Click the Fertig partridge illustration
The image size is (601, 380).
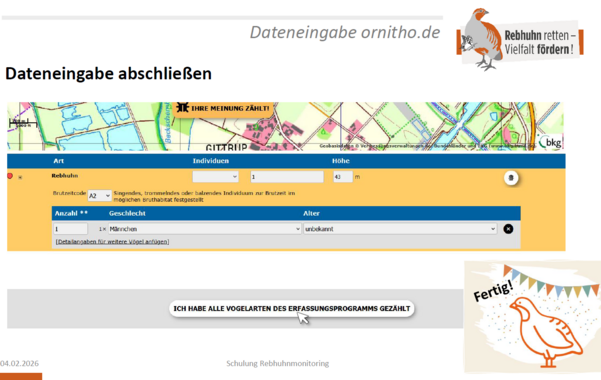(532, 317)
